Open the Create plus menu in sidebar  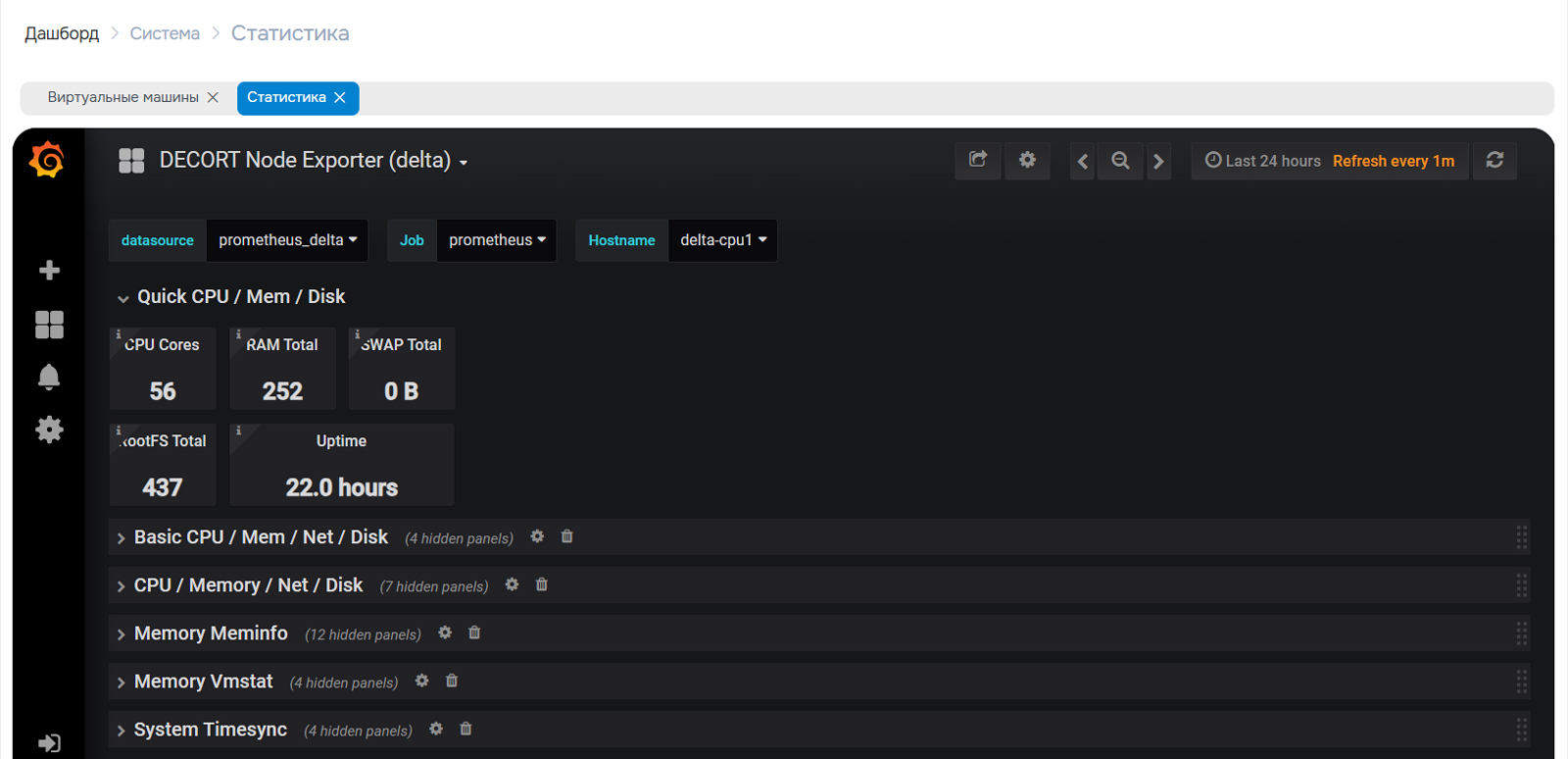click(x=49, y=271)
